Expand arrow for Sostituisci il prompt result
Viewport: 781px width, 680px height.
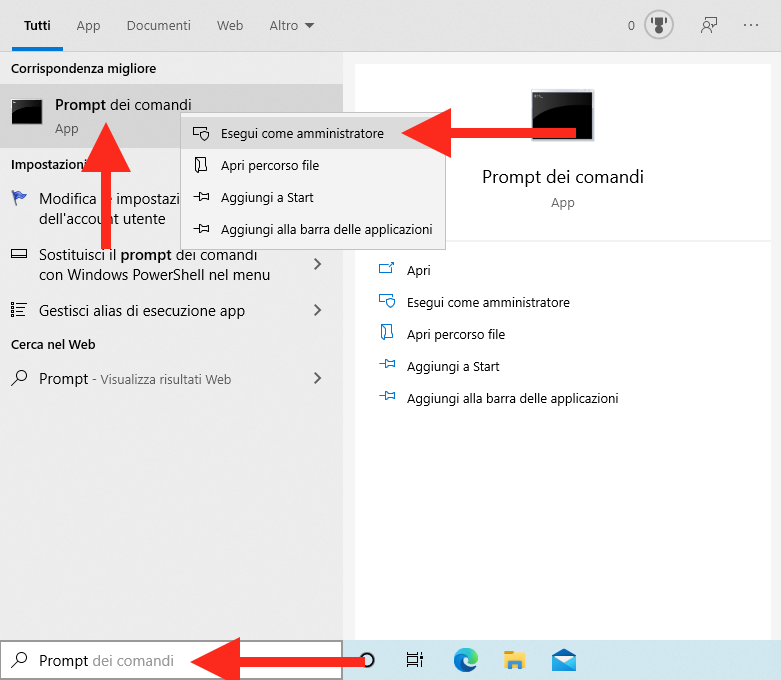point(317,264)
